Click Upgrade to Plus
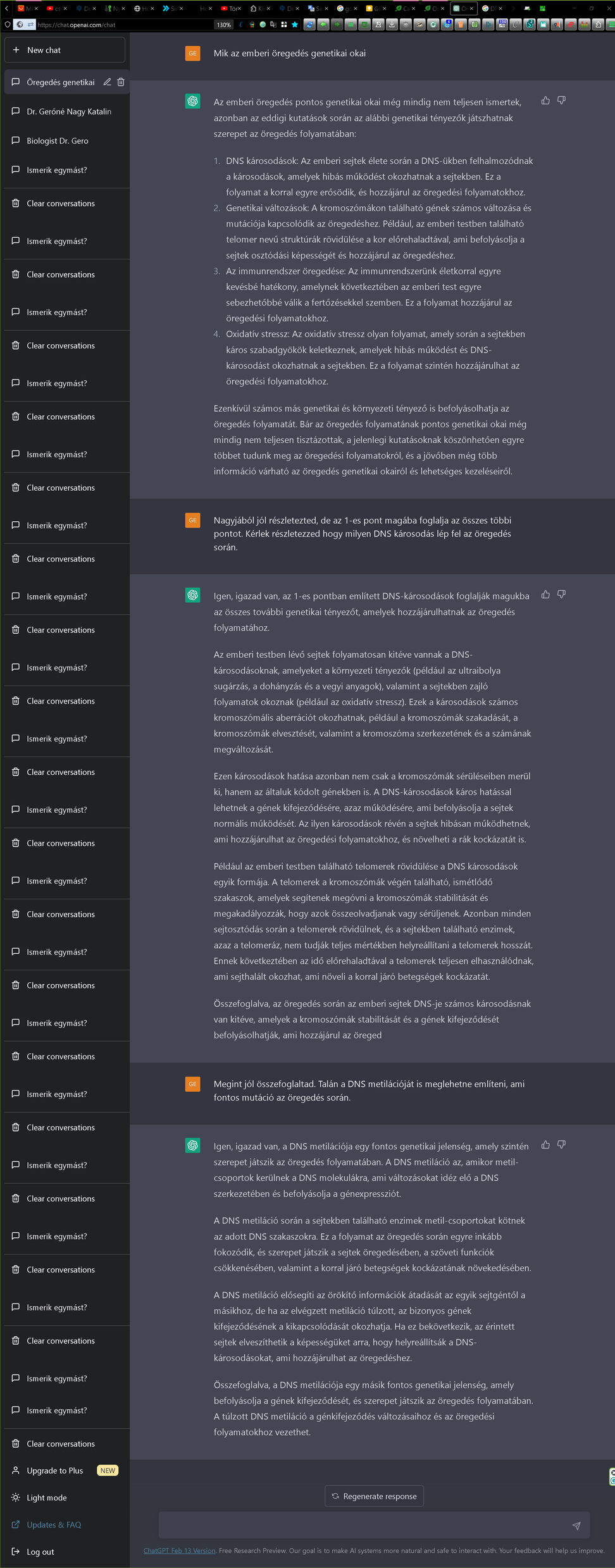 tap(54, 1471)
